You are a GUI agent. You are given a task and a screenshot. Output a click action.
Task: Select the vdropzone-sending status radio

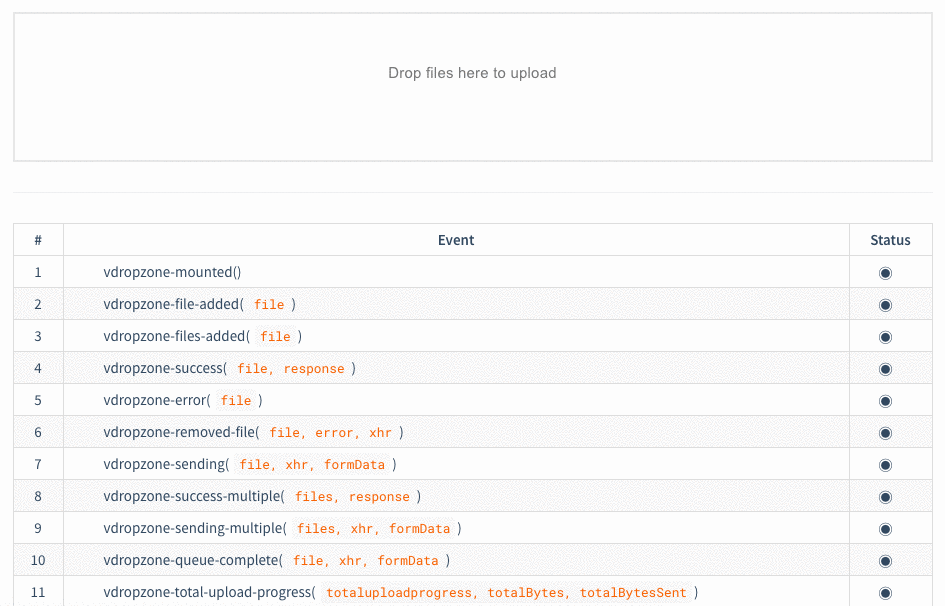pos(885,465)
